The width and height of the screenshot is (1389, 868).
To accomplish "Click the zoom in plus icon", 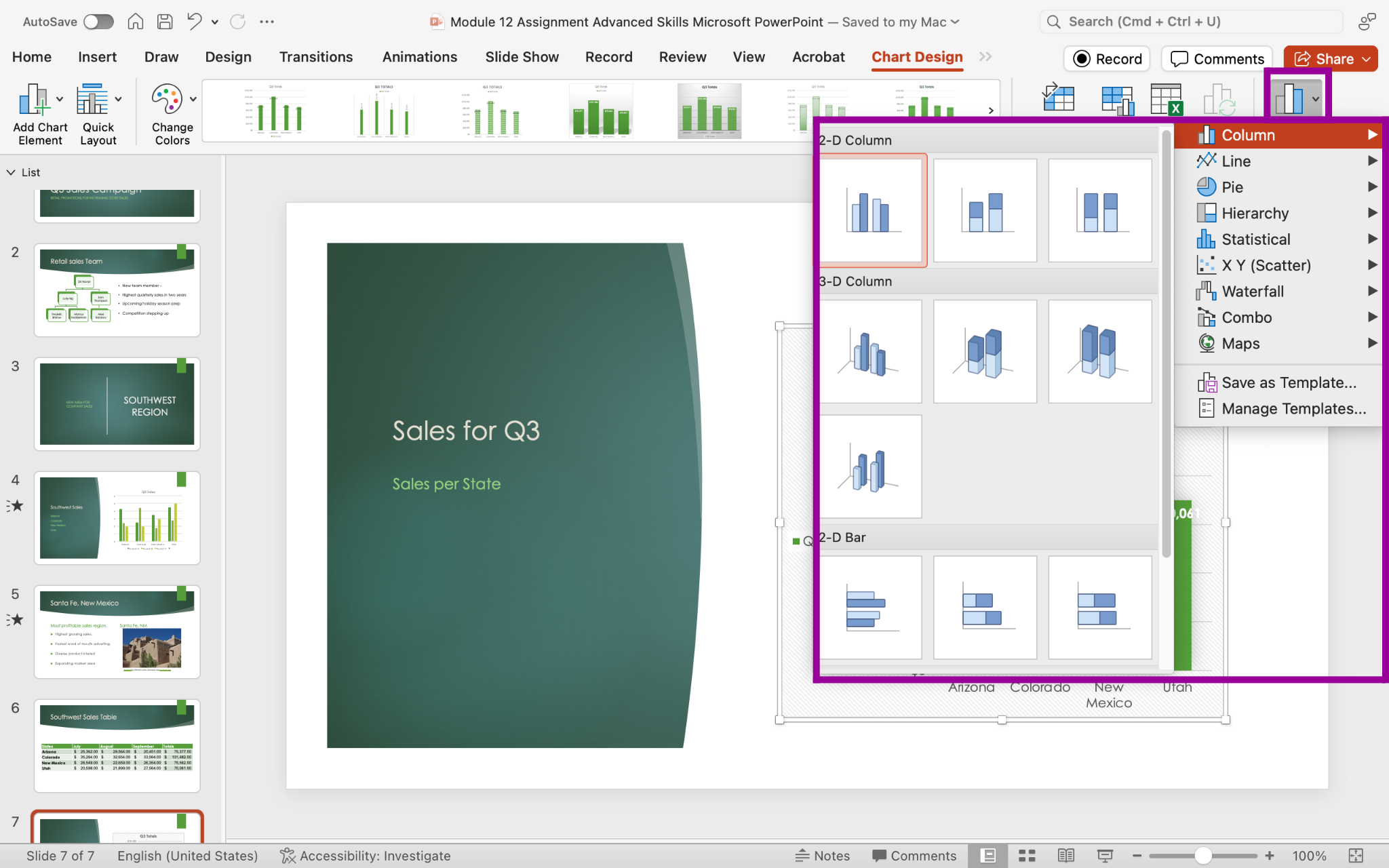I will [1269, 856].
